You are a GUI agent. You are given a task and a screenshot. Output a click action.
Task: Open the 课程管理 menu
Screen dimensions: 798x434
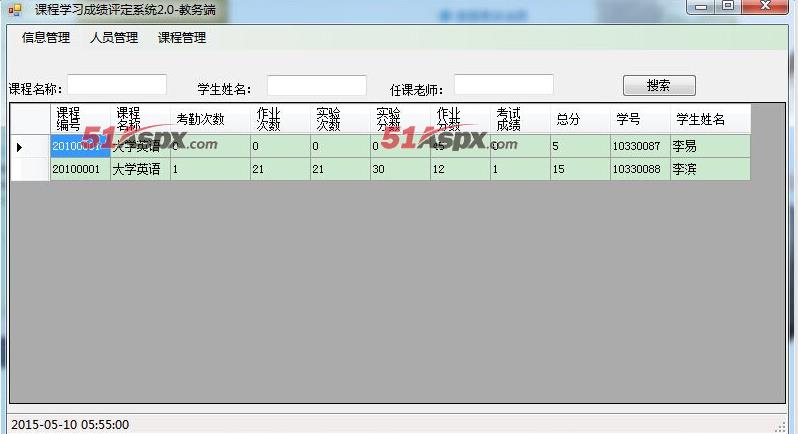click(182, 38)
